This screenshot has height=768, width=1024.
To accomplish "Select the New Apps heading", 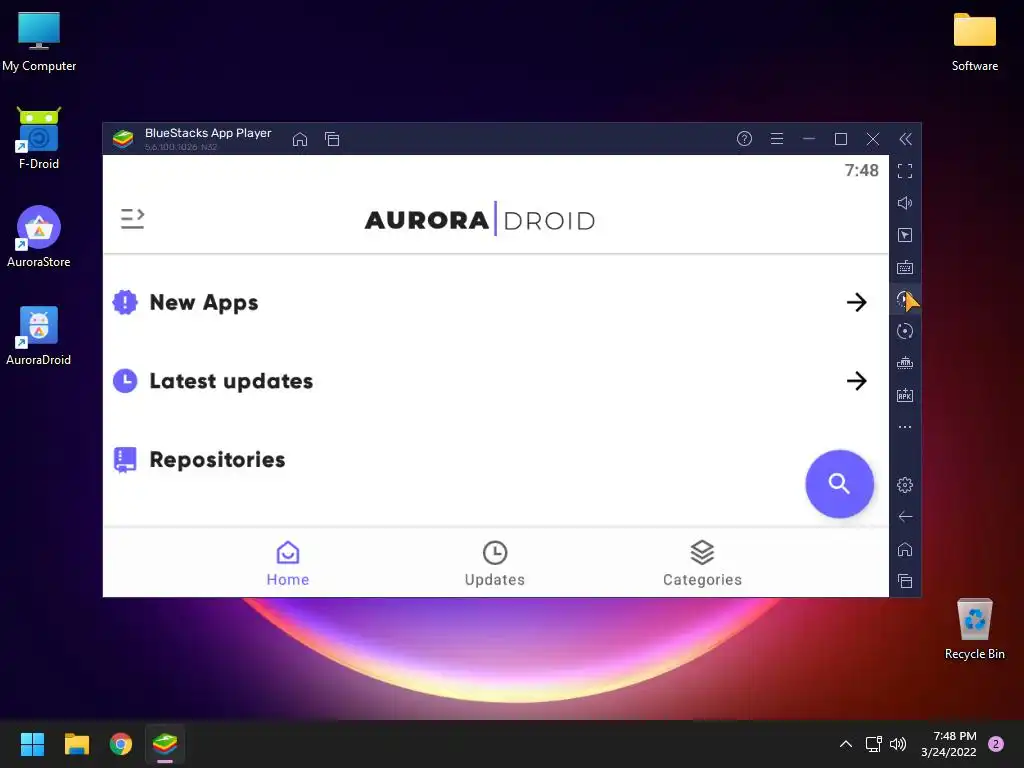I will [x=204, y=302].
